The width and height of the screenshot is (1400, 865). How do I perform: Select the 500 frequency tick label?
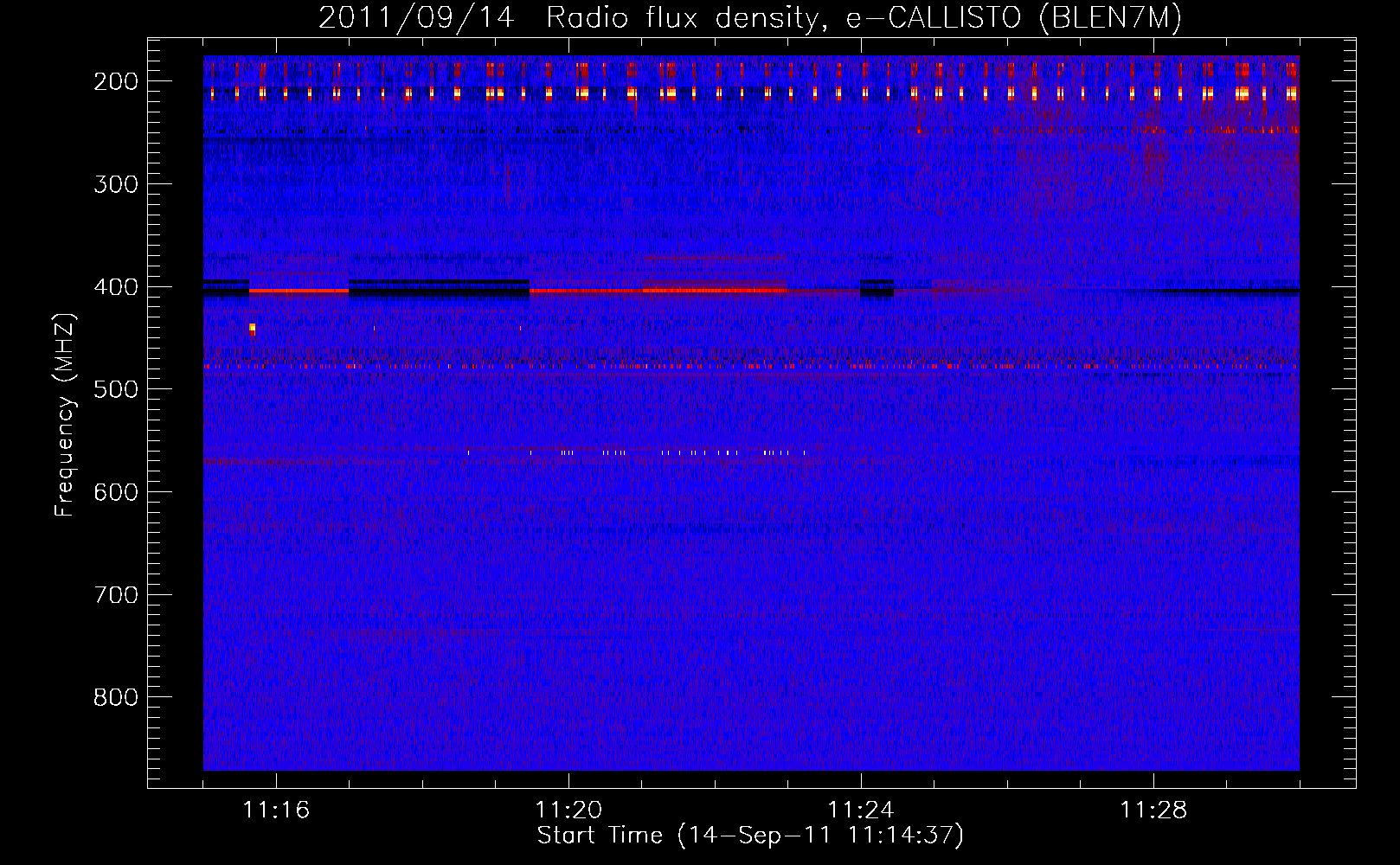pos(115,390)
